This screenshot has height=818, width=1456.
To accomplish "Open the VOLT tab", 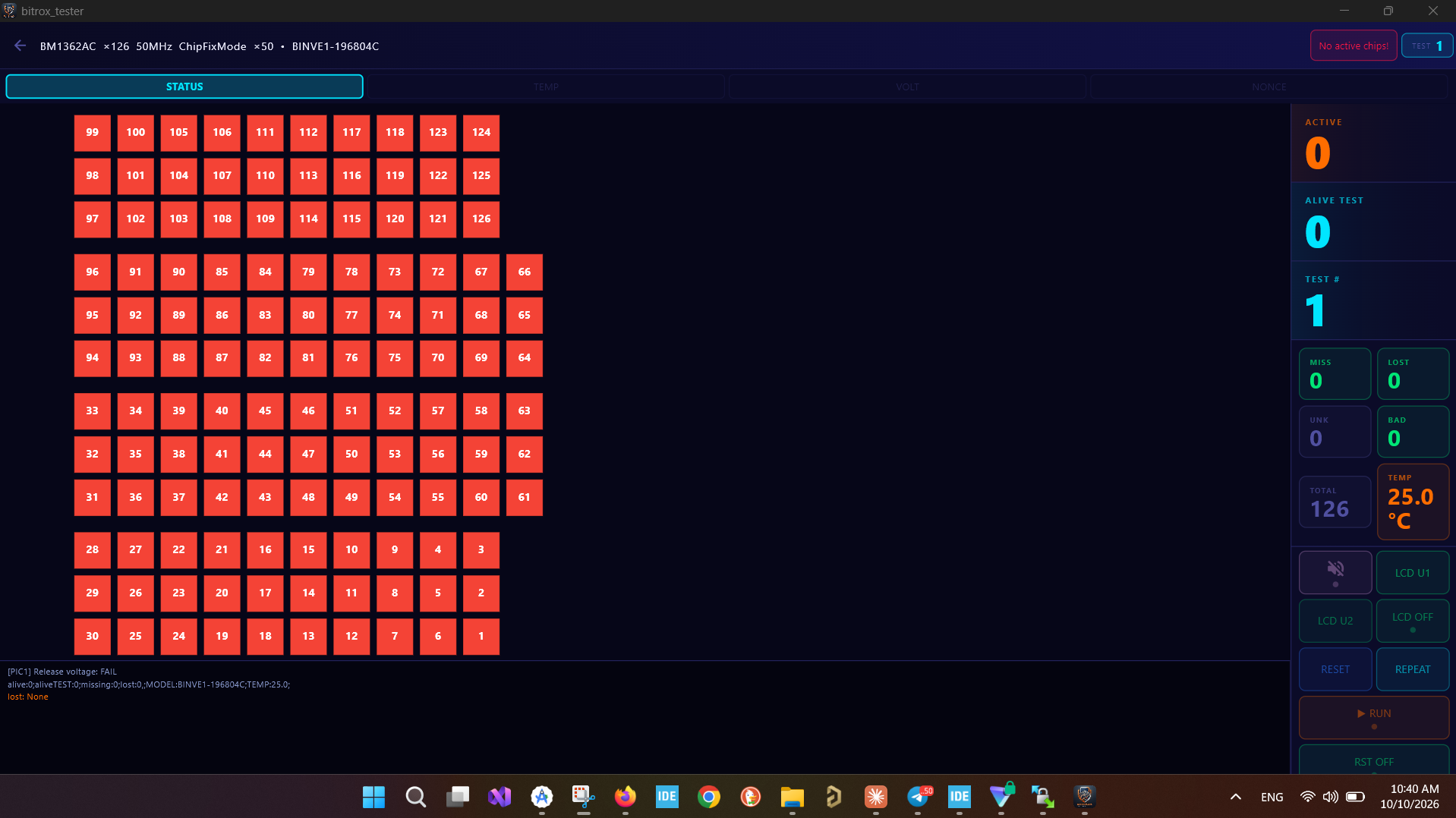I will (x=907, y=87).
